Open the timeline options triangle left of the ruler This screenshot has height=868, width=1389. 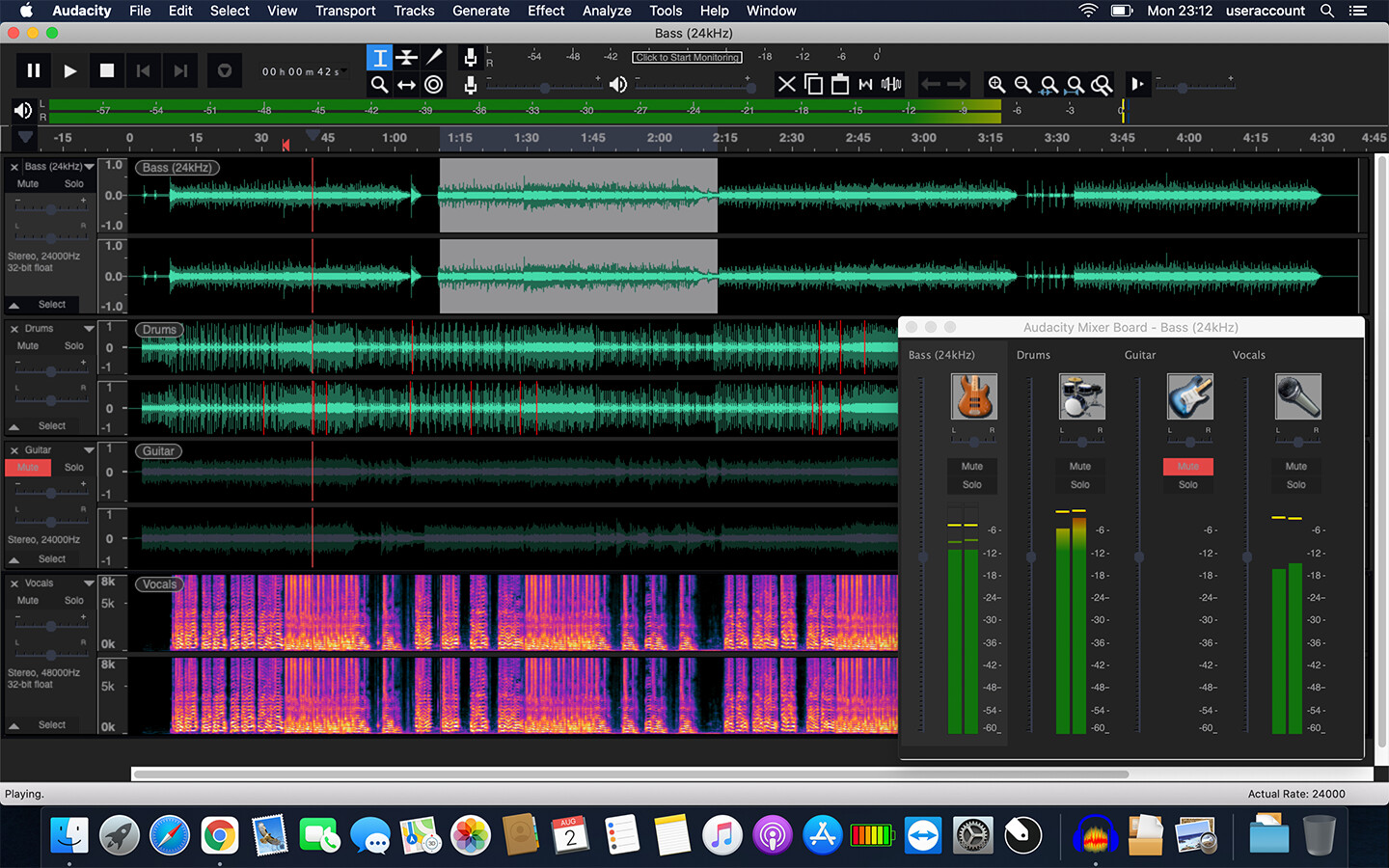(25, 137)
